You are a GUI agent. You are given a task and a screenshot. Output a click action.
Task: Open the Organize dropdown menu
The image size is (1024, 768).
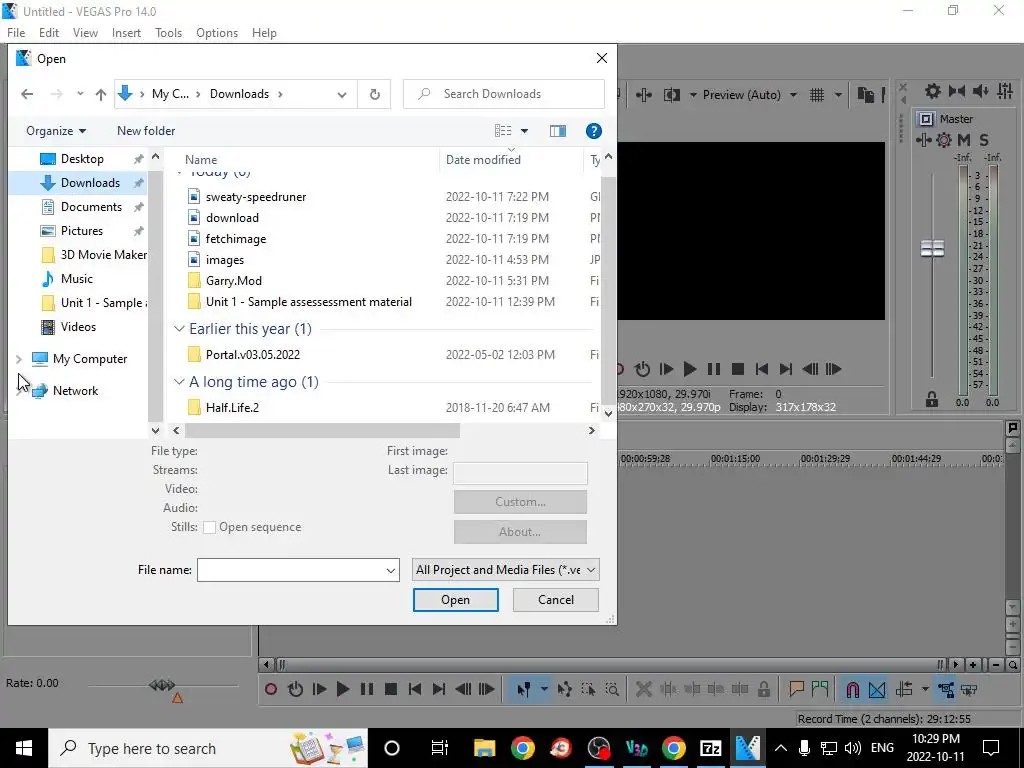coord(56,131)
